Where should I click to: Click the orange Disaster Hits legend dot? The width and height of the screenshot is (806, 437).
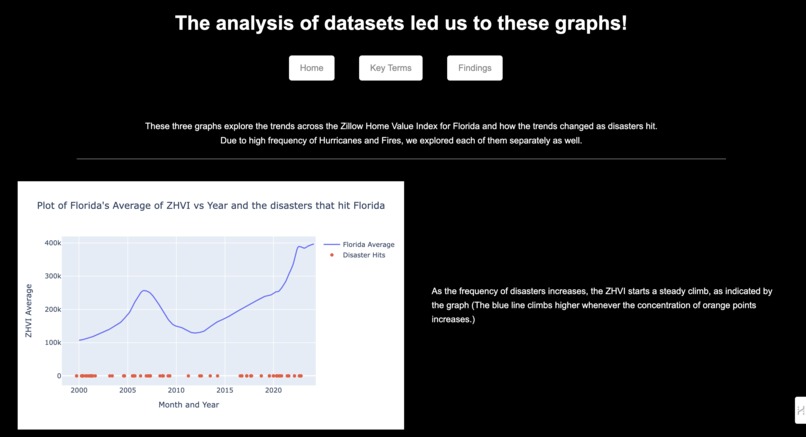(332, 255)
